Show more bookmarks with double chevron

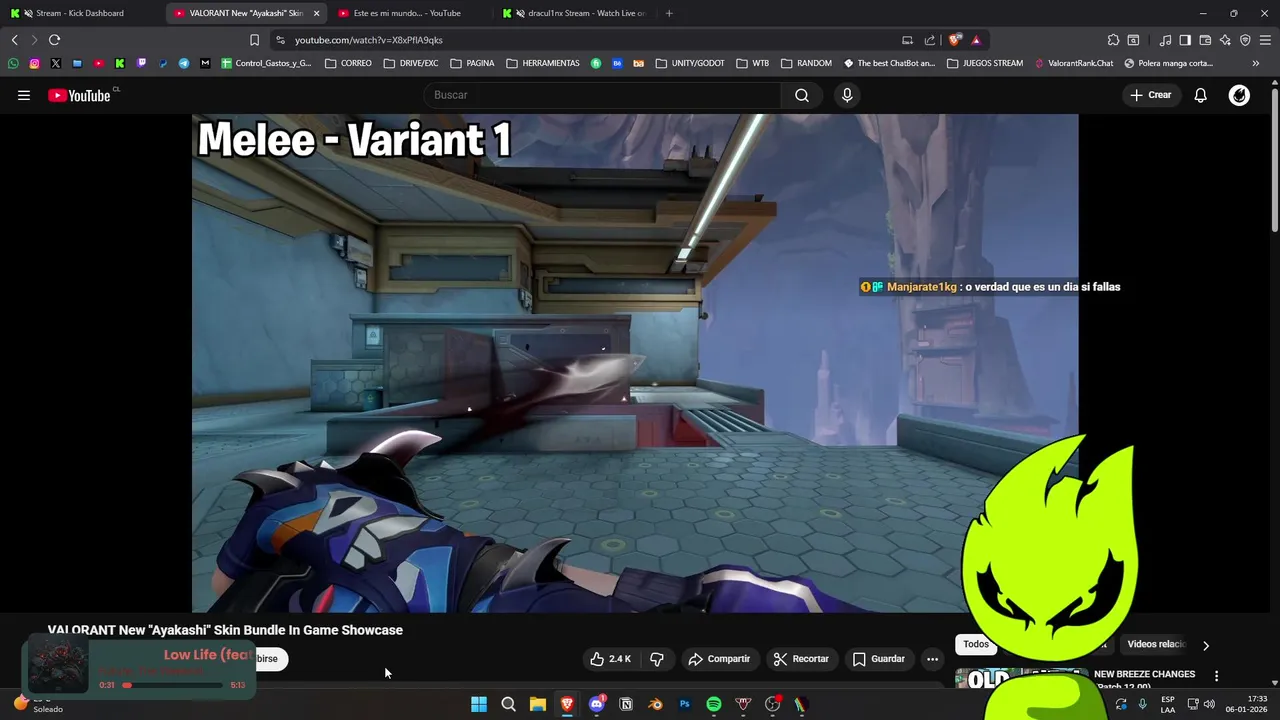point(1256,63)
